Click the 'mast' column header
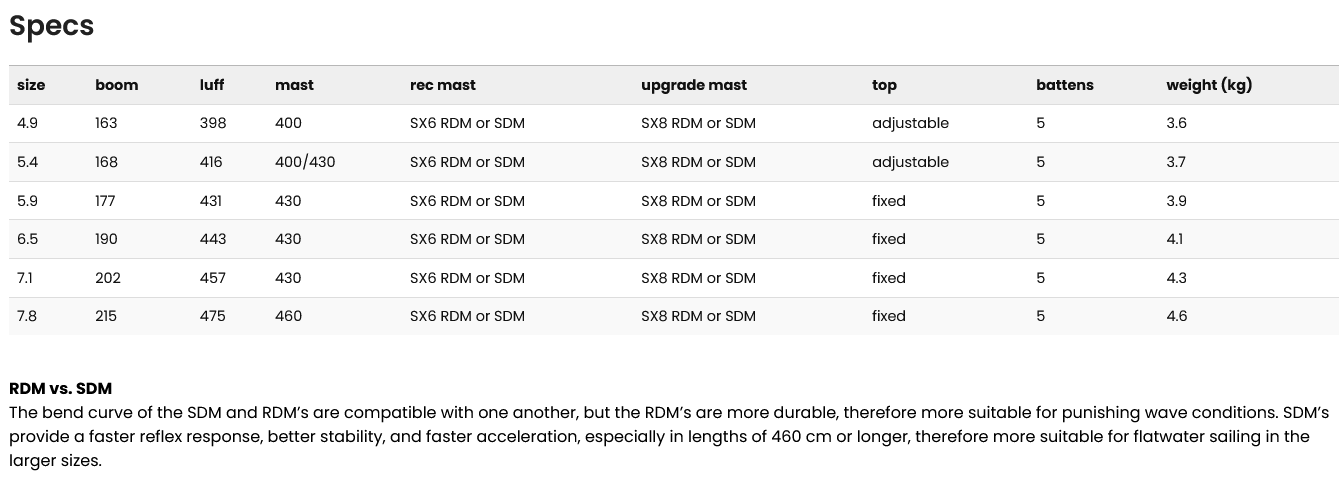Viewport: 1339px width, 478px height. (294, 85)
